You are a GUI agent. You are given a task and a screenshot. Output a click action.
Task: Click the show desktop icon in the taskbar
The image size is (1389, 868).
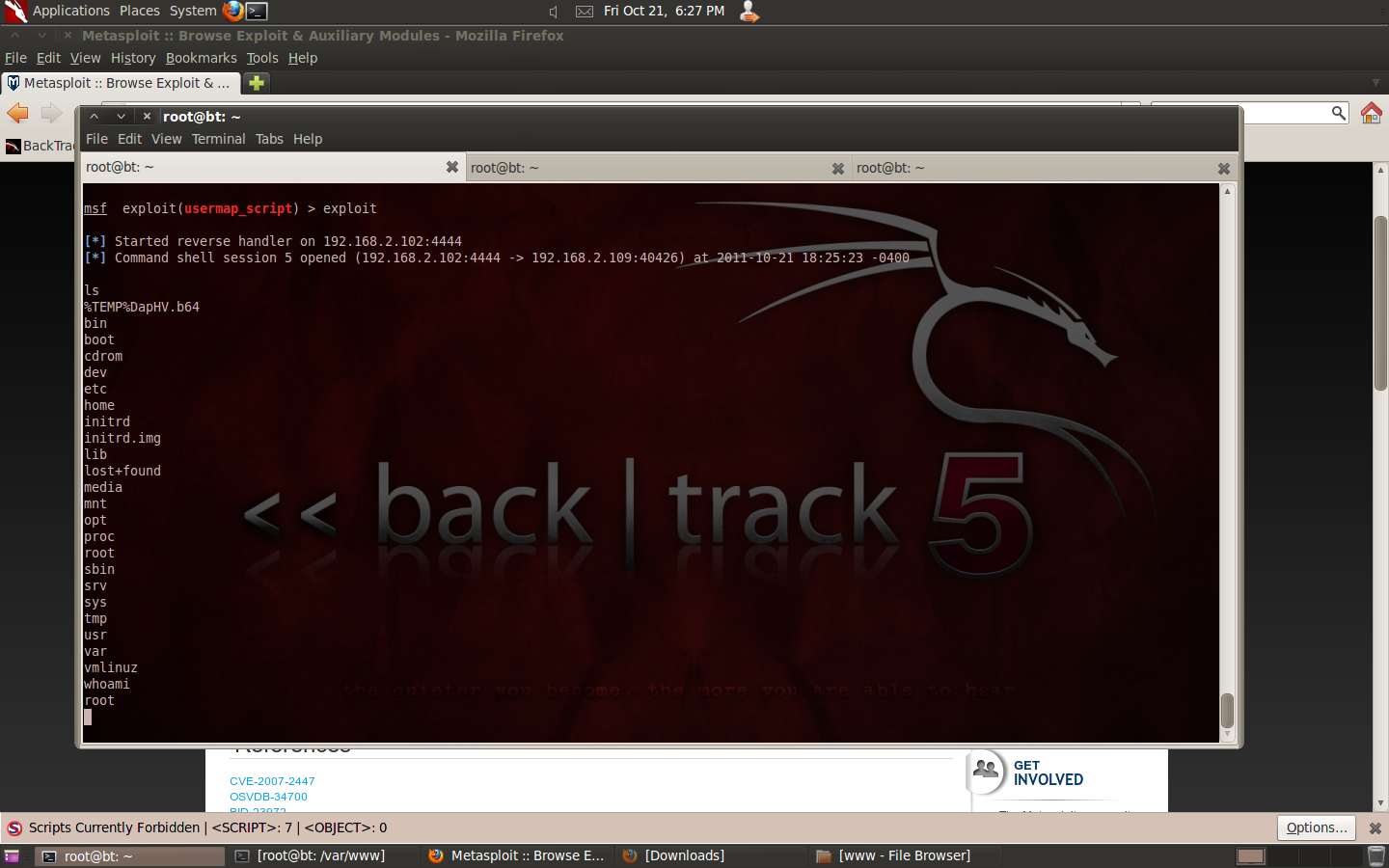pos(12,855)
